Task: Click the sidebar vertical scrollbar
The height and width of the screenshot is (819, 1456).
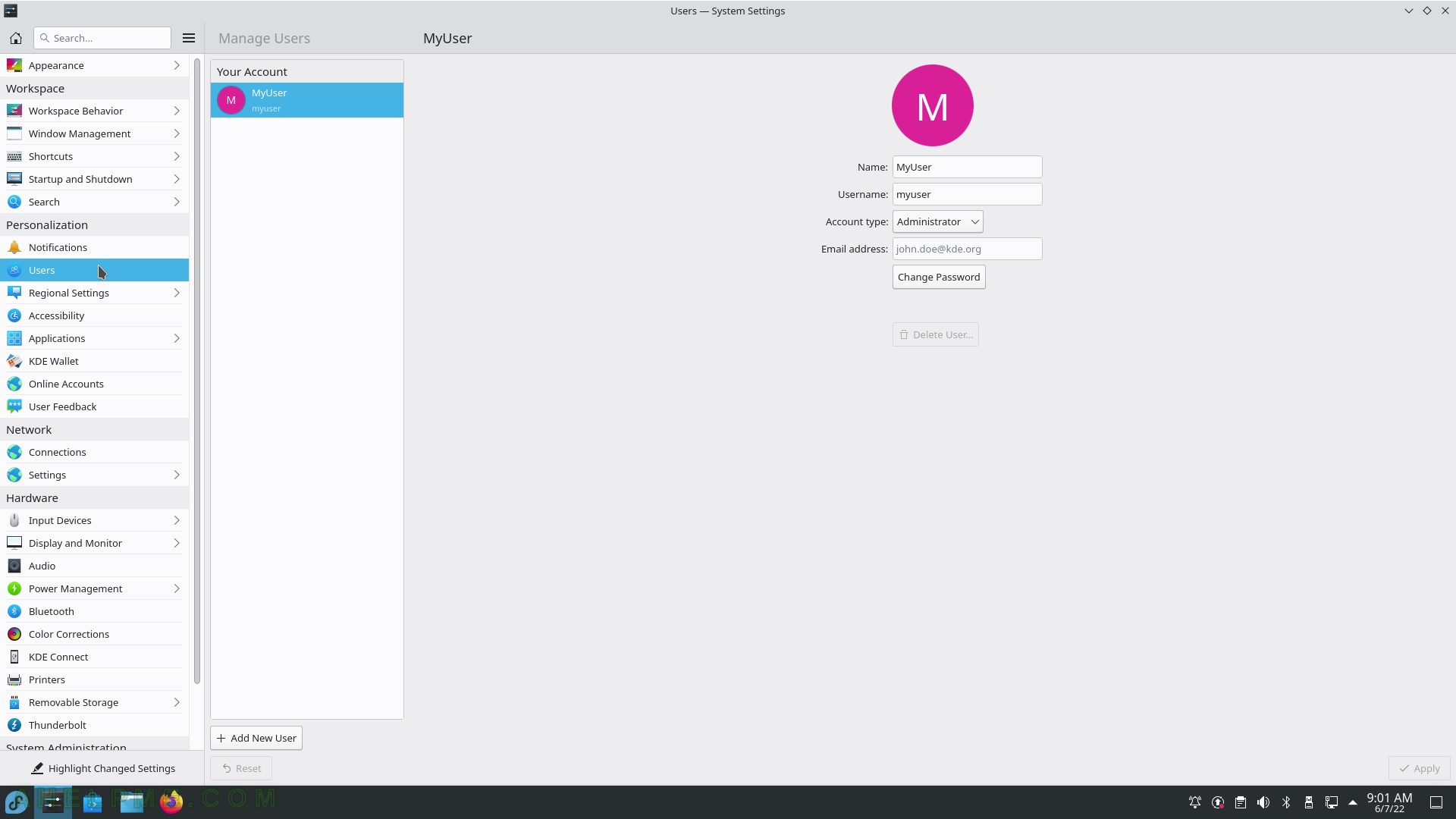Action: pyautogui.click(x=197, y=372)
